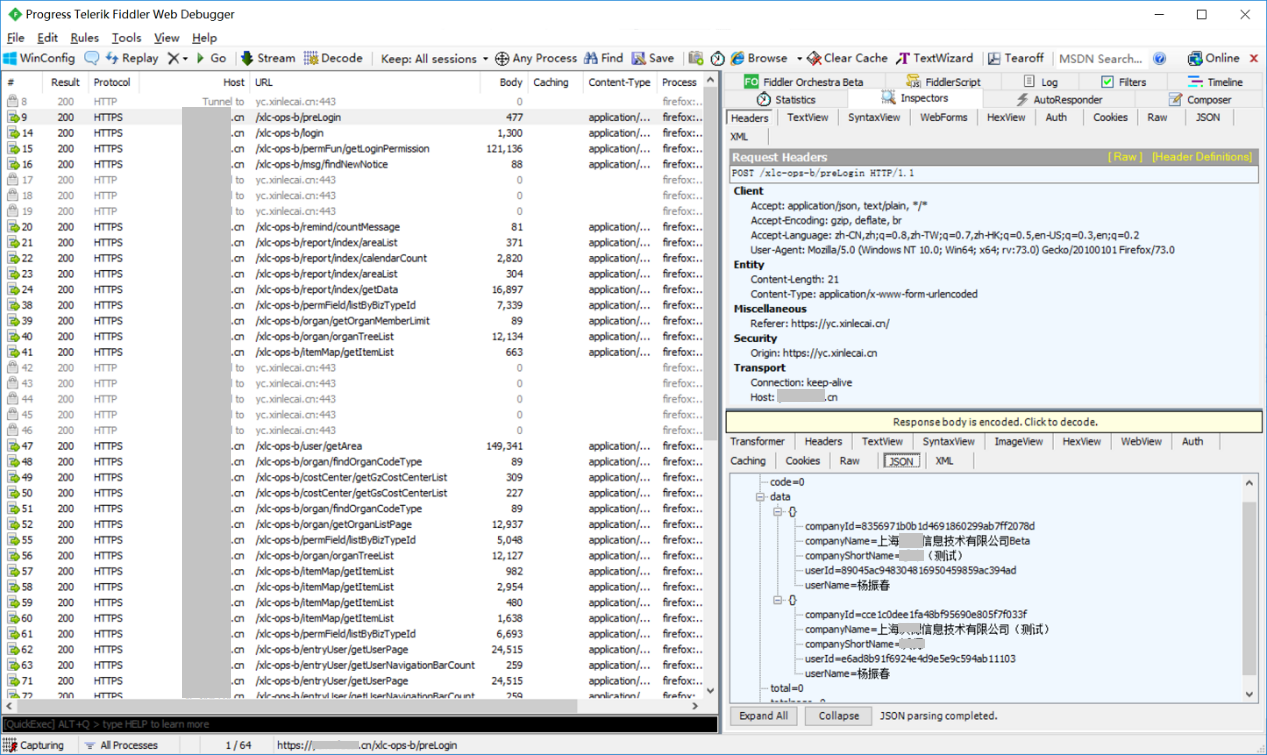The height and width of the screenshot is (755, 1267).
Task: Sort sessions by Body column header
Action: pos(504,83)
